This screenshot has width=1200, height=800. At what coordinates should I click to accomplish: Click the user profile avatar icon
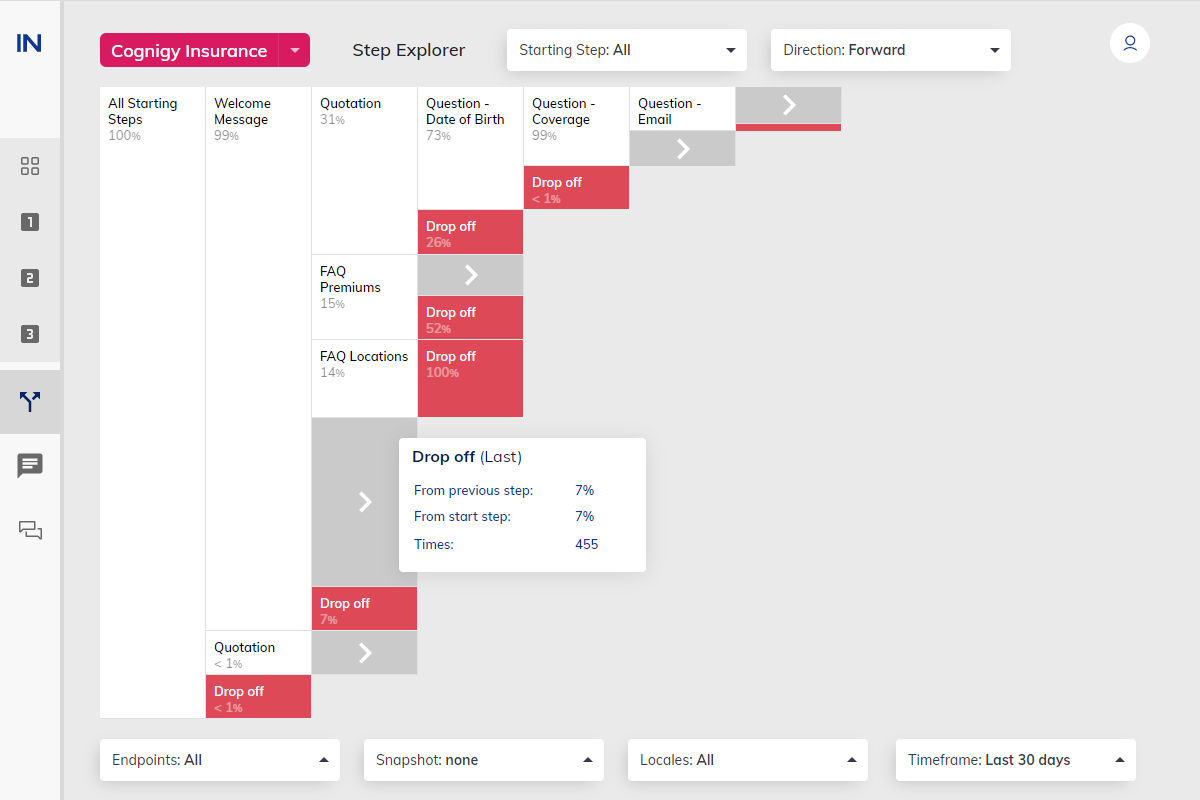(x=1130, y=44)
